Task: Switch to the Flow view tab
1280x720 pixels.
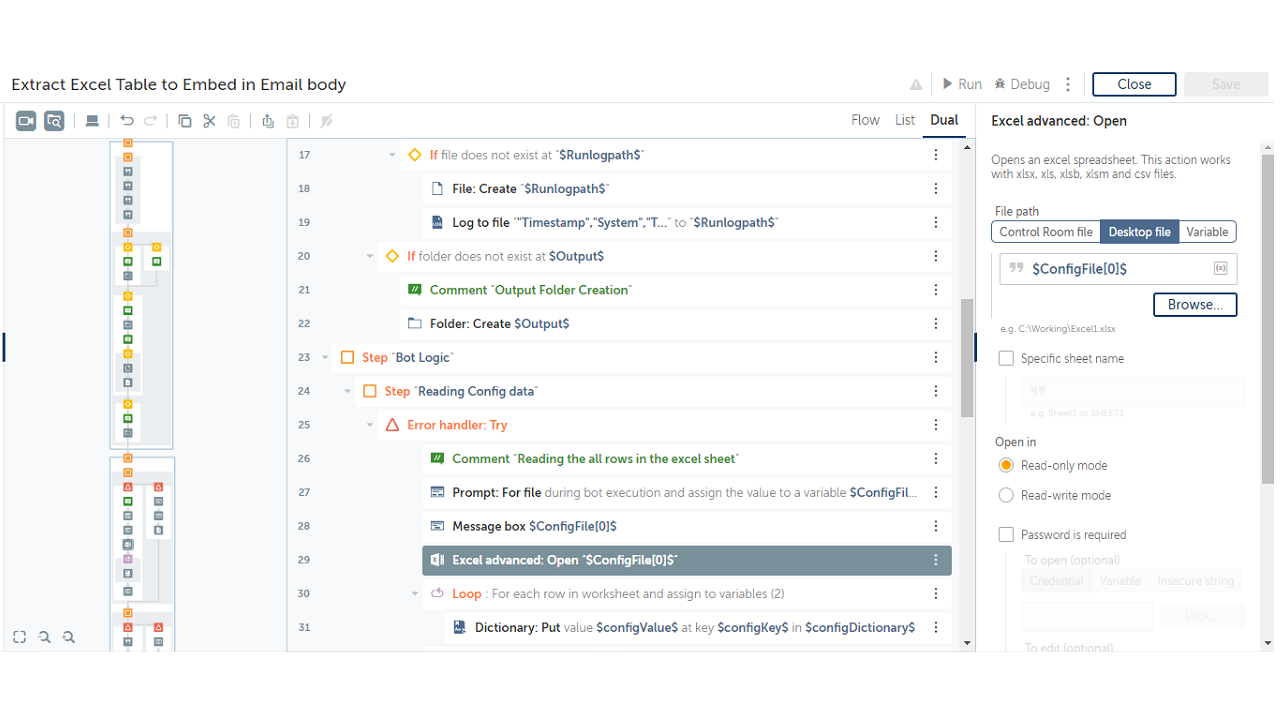Action: [865, 120]
